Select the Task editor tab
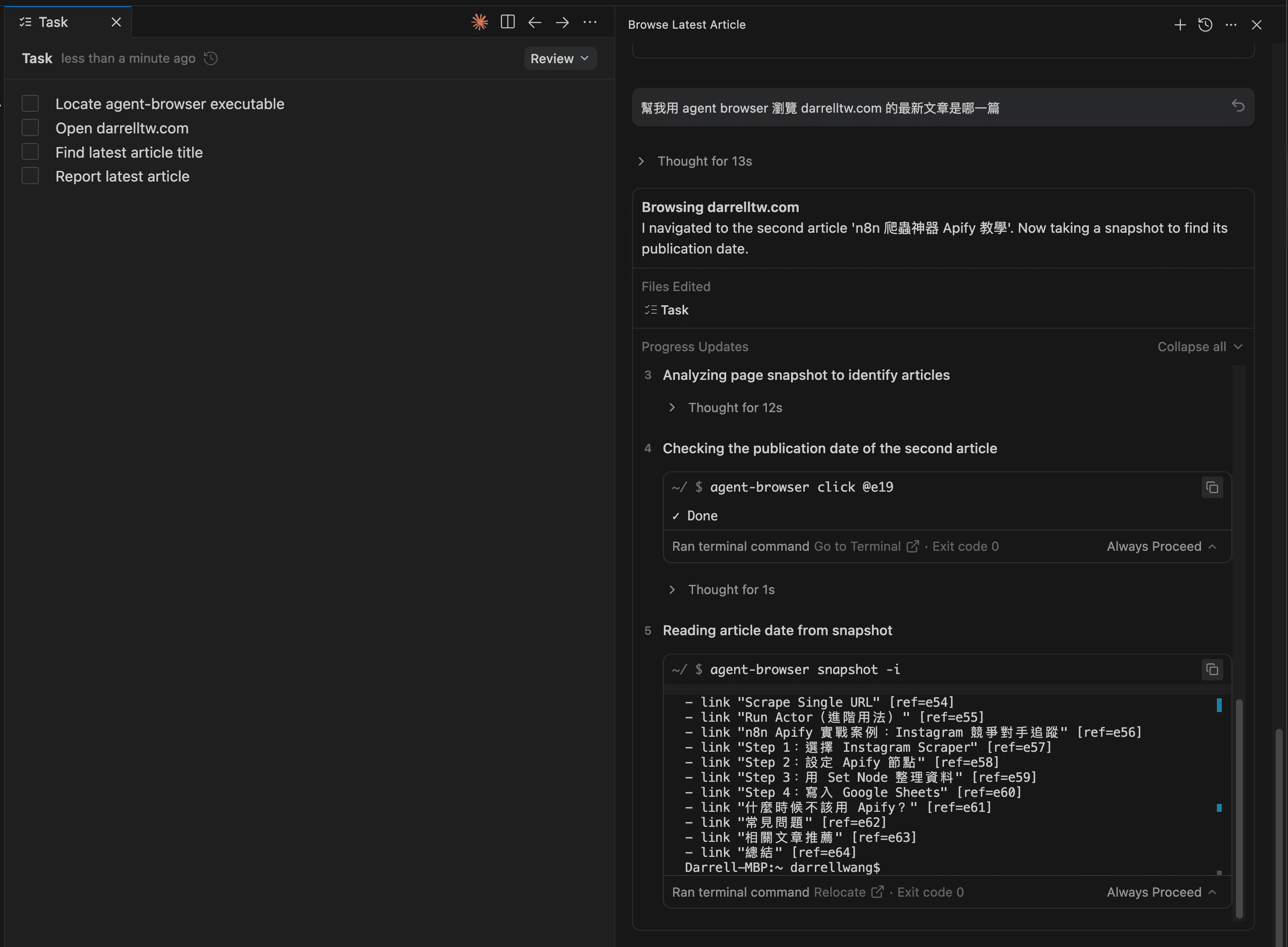1288x947 pixels. click(53, 23)
